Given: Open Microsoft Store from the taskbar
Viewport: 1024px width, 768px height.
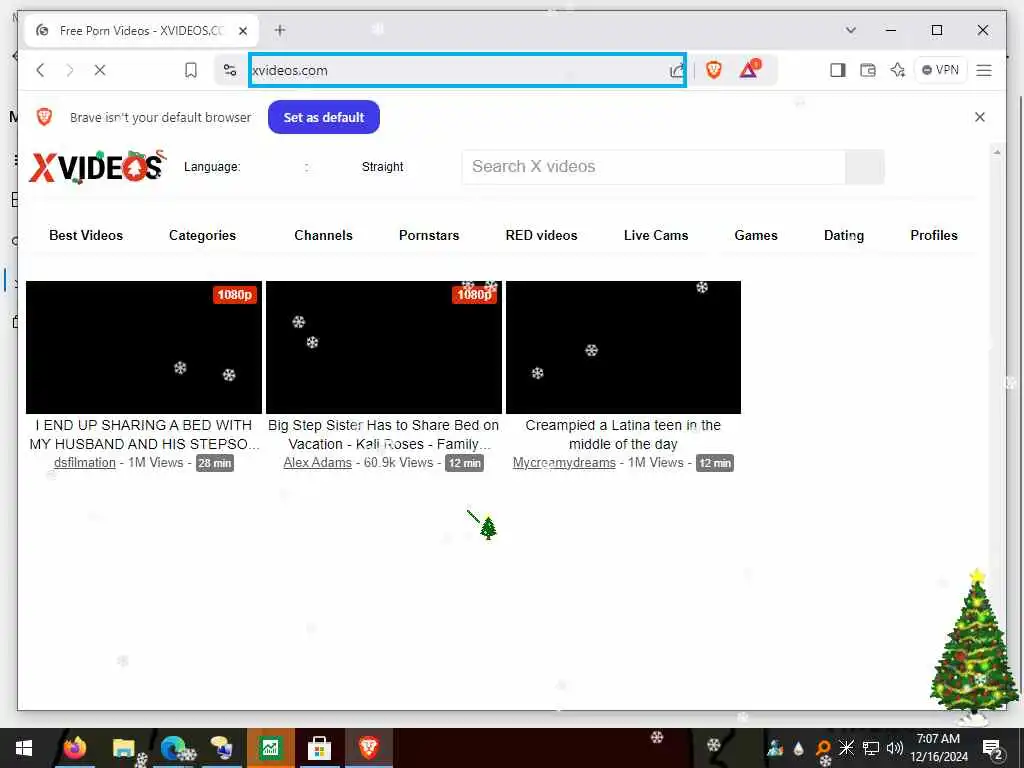Looking at the screenshot, I should pos(319,748).
